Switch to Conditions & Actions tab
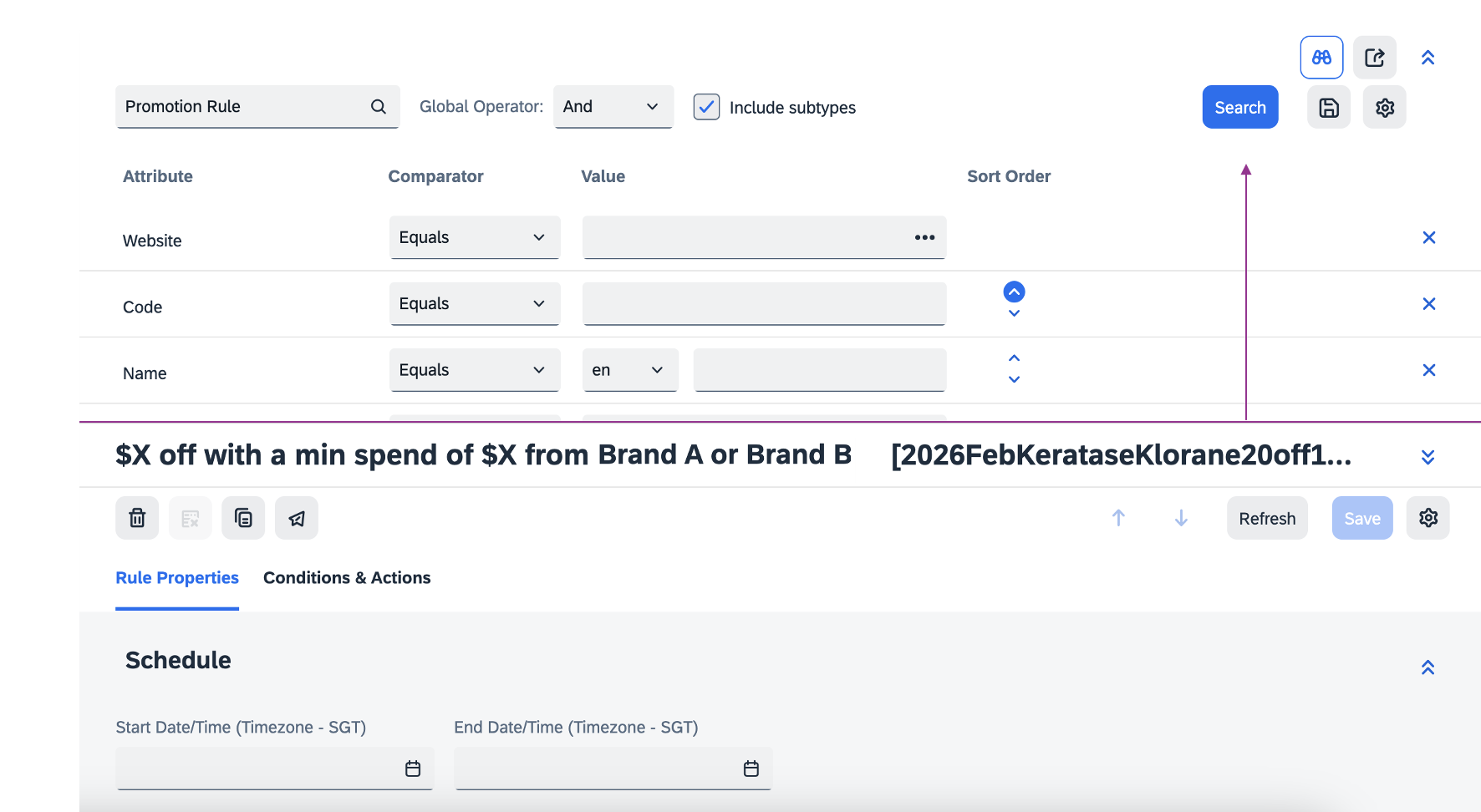 click(x=347, y=578)
